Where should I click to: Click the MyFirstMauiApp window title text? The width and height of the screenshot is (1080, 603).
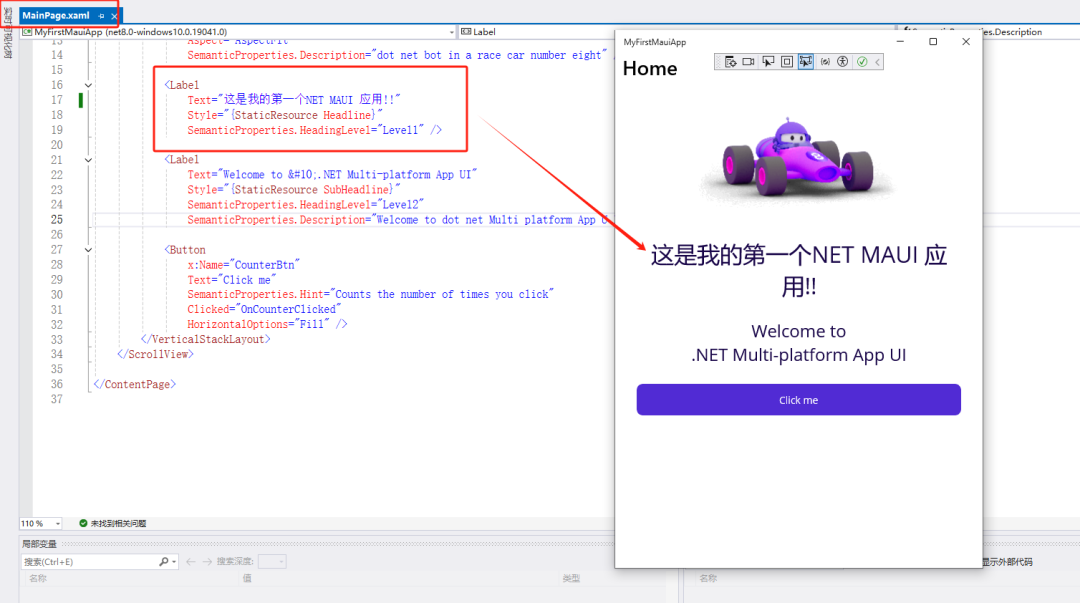click(654, 42)
